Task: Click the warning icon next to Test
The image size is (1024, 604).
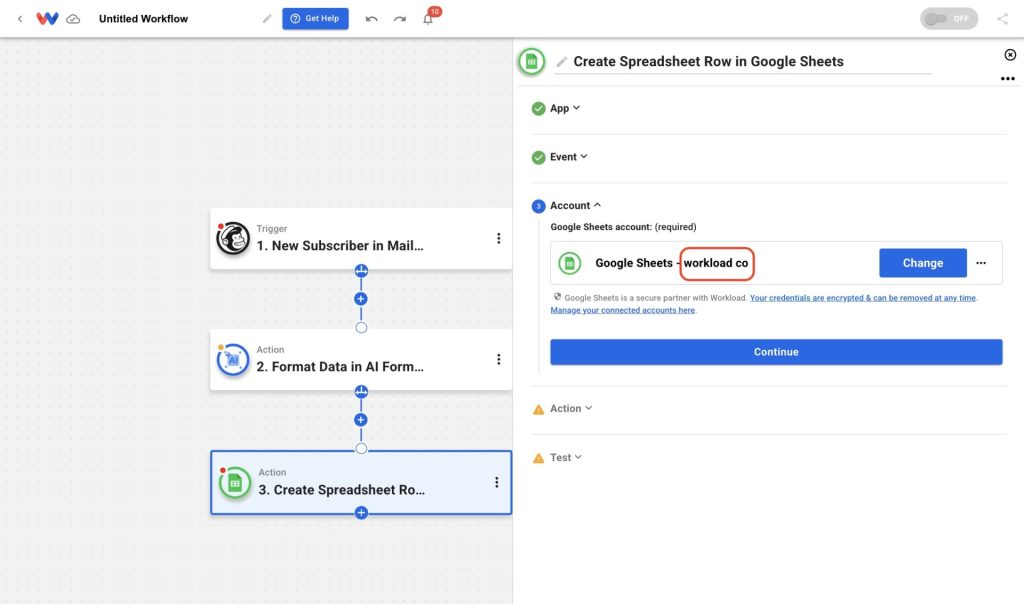Action: click(x=538, y=458)
